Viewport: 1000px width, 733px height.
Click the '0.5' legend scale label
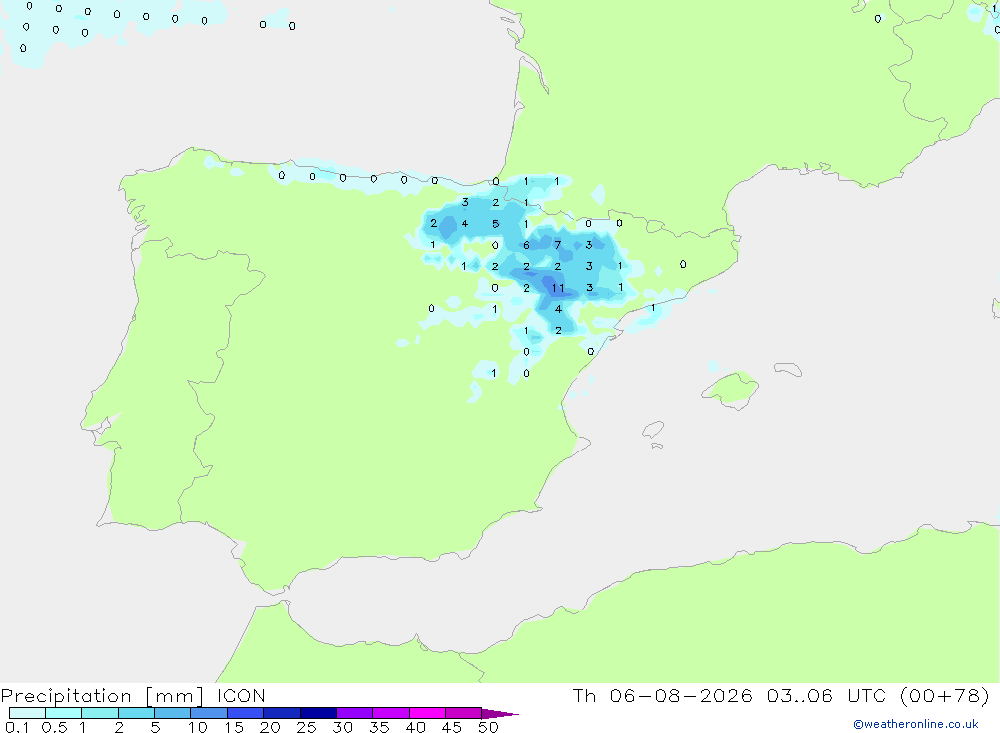54,727
